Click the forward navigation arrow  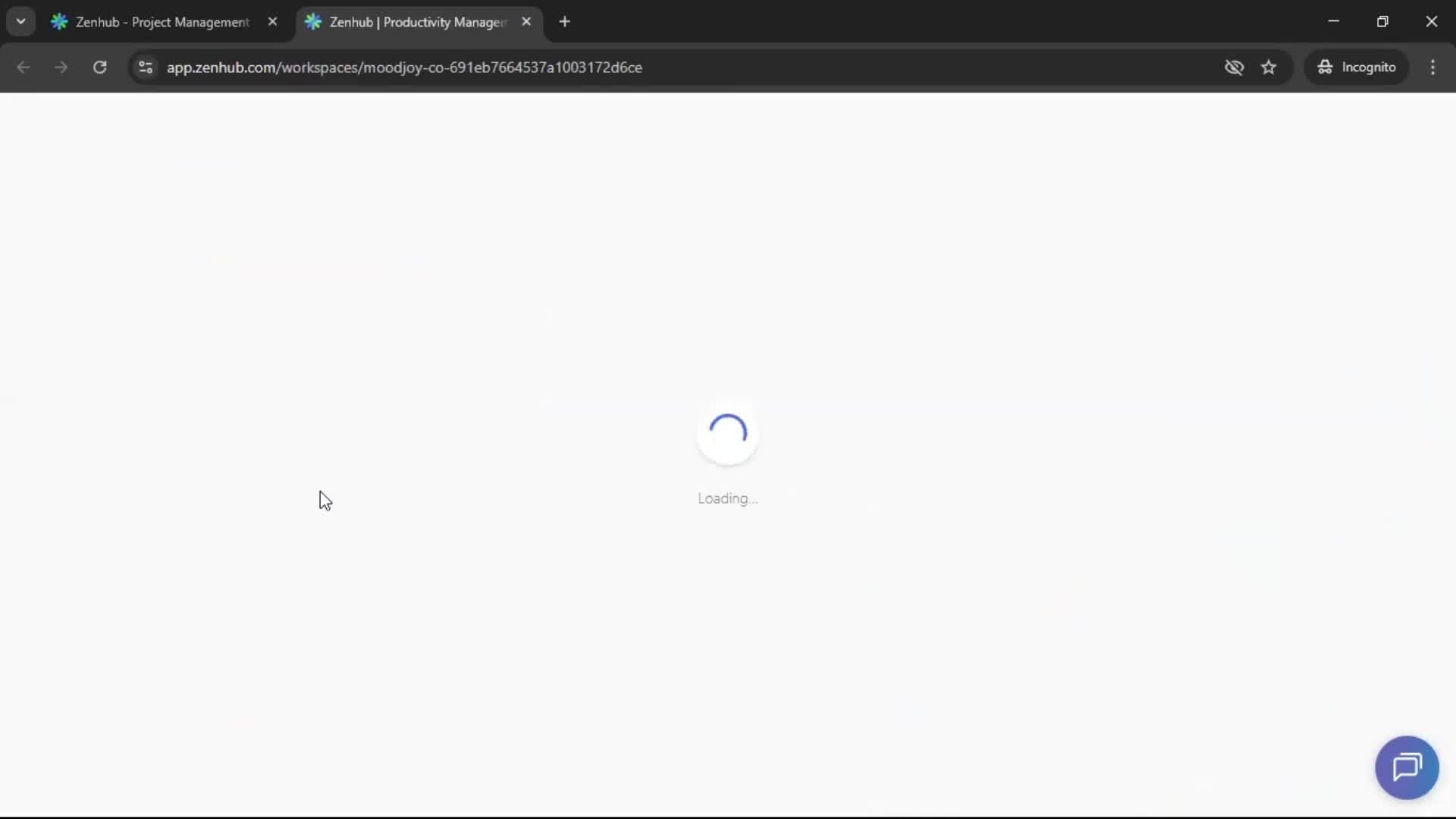(x=61, y=67)
